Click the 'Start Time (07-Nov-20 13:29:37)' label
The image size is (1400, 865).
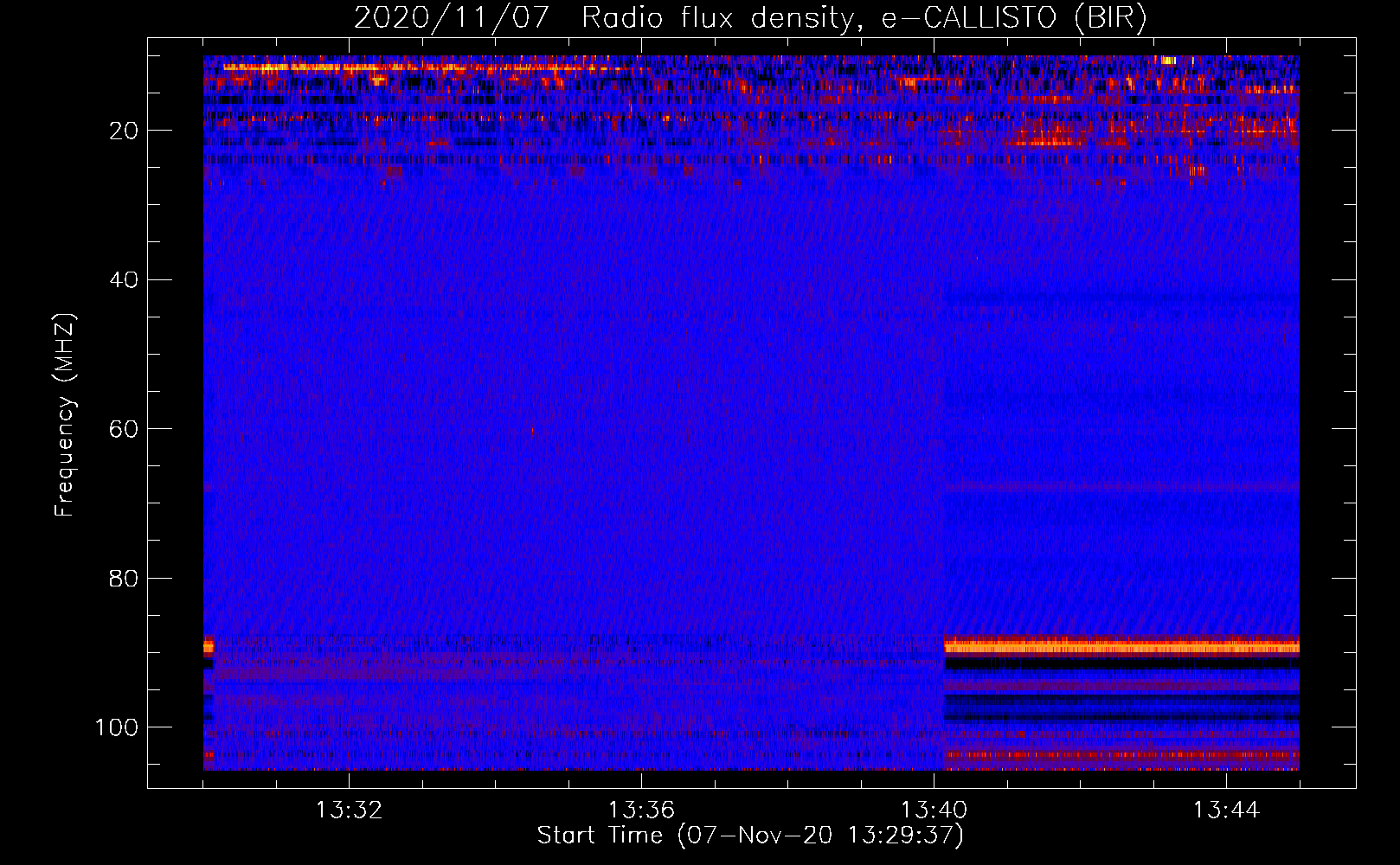point(750,836)
